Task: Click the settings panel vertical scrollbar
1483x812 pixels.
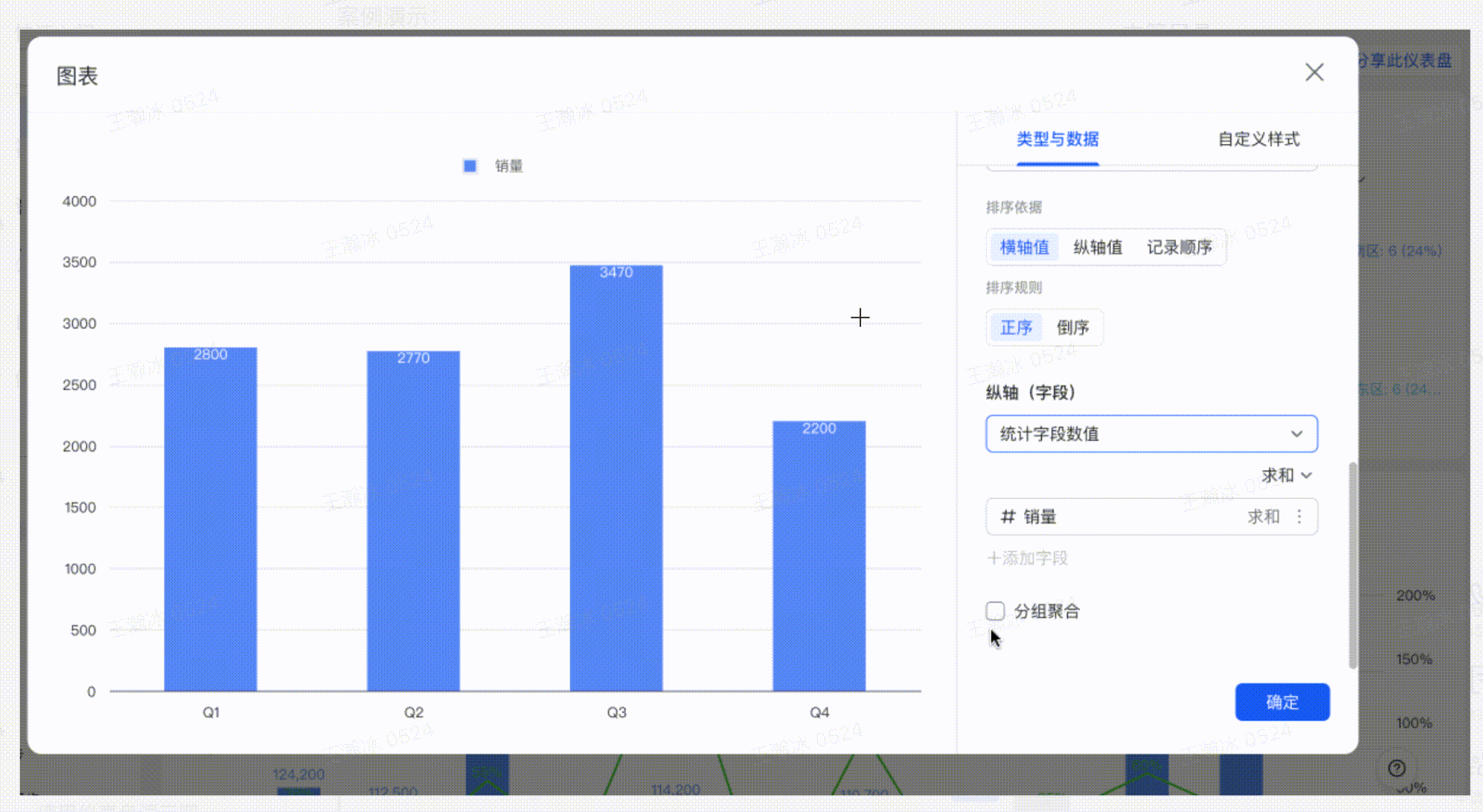Action: (x=1353, y=564)
